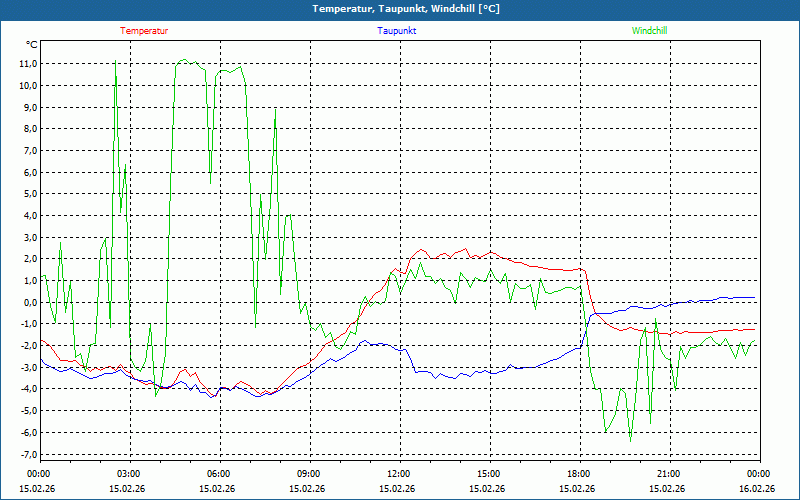
Task: Click the 09:00 time axis label
Action: pyautogui.click(x=308, y=474)
